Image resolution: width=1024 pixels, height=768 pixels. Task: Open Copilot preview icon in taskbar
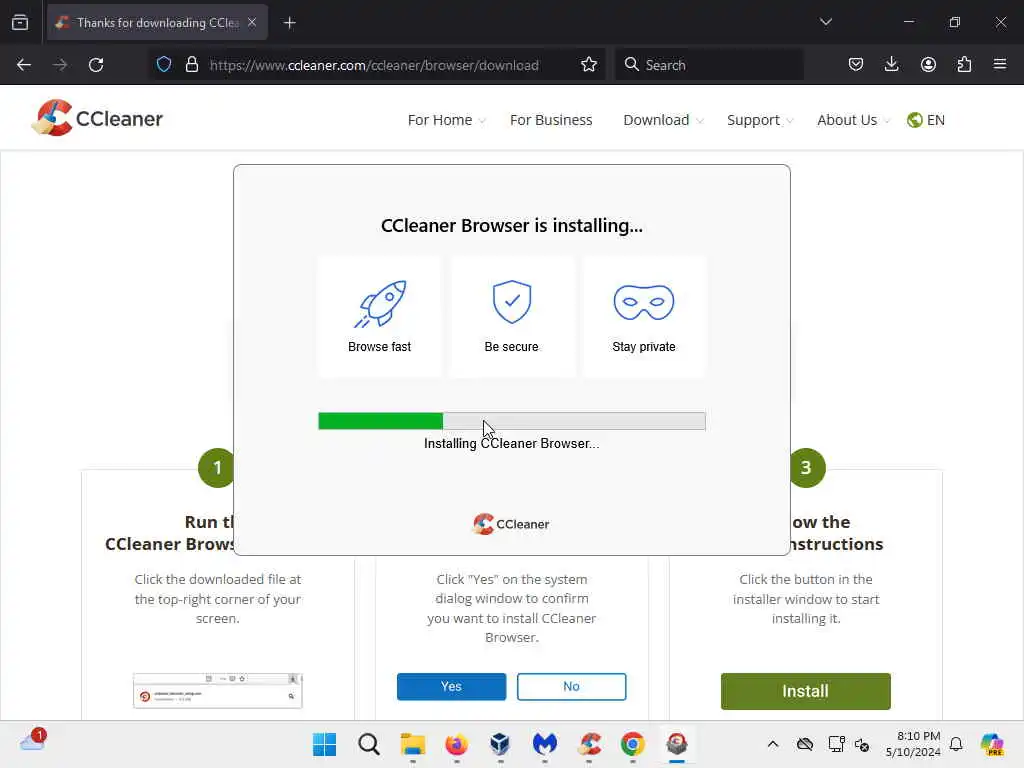pyautogui.click(x=992, y=744)
